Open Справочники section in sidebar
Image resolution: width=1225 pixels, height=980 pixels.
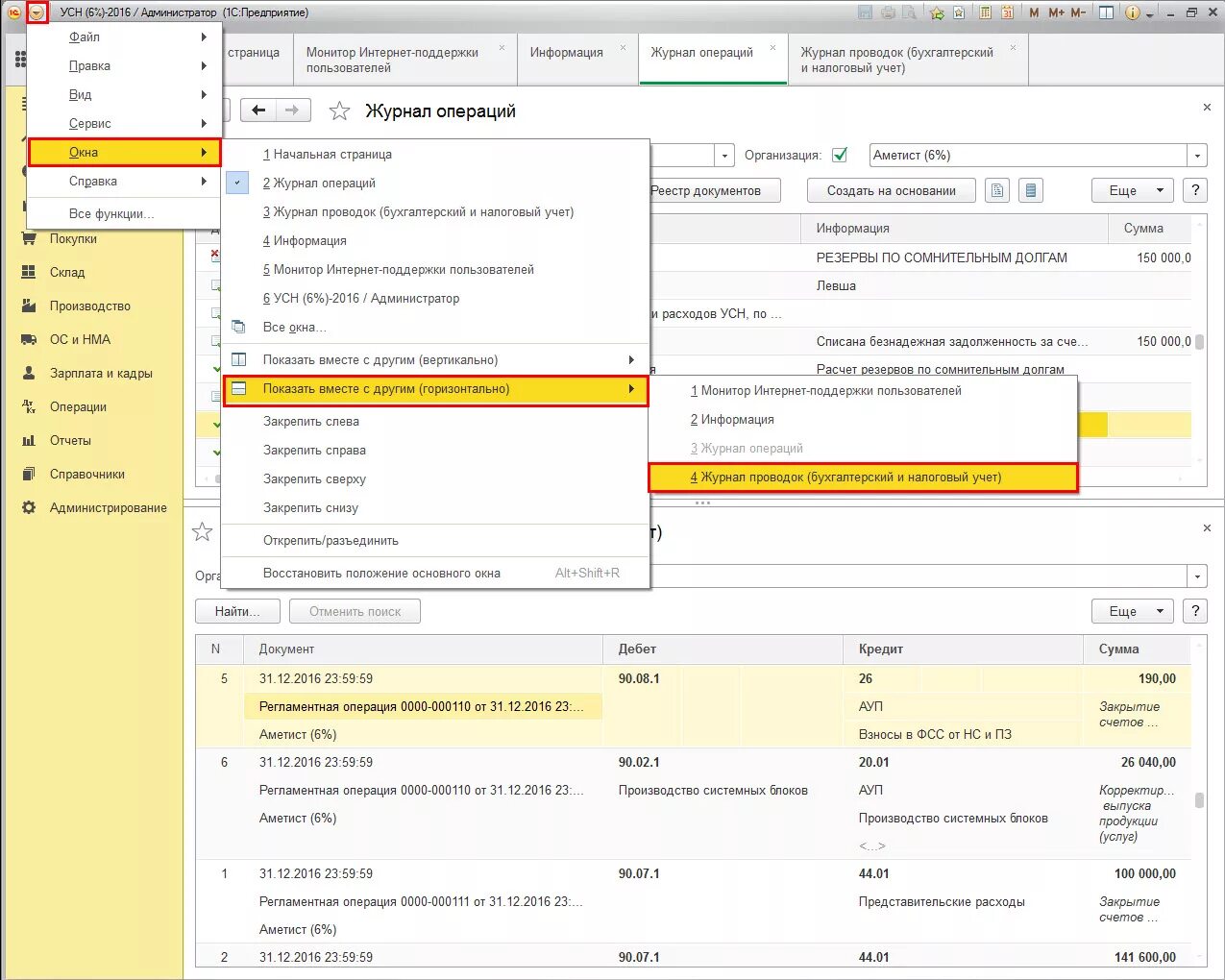(87, 474)
